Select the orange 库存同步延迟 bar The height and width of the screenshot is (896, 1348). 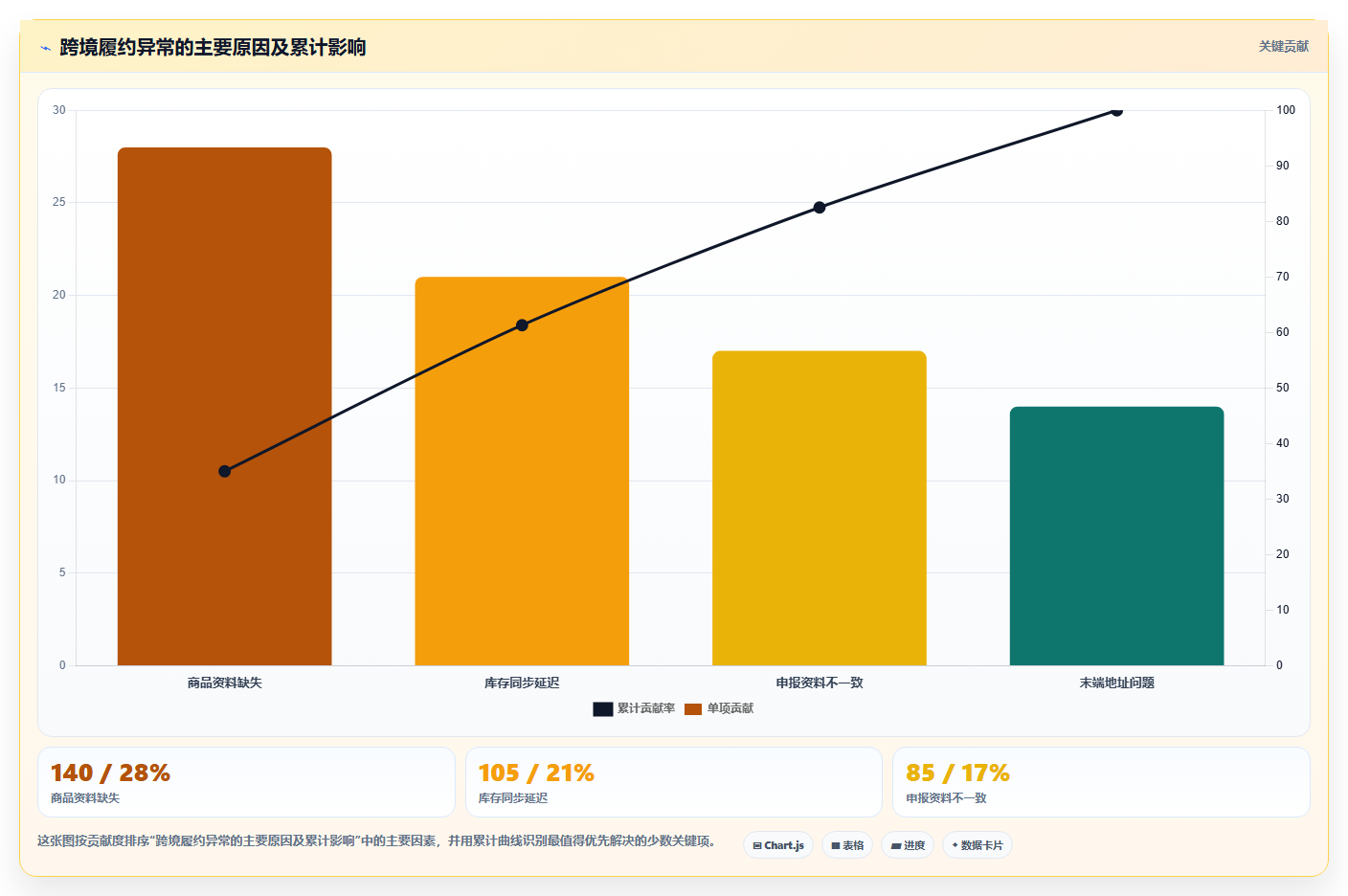point(522,471)
